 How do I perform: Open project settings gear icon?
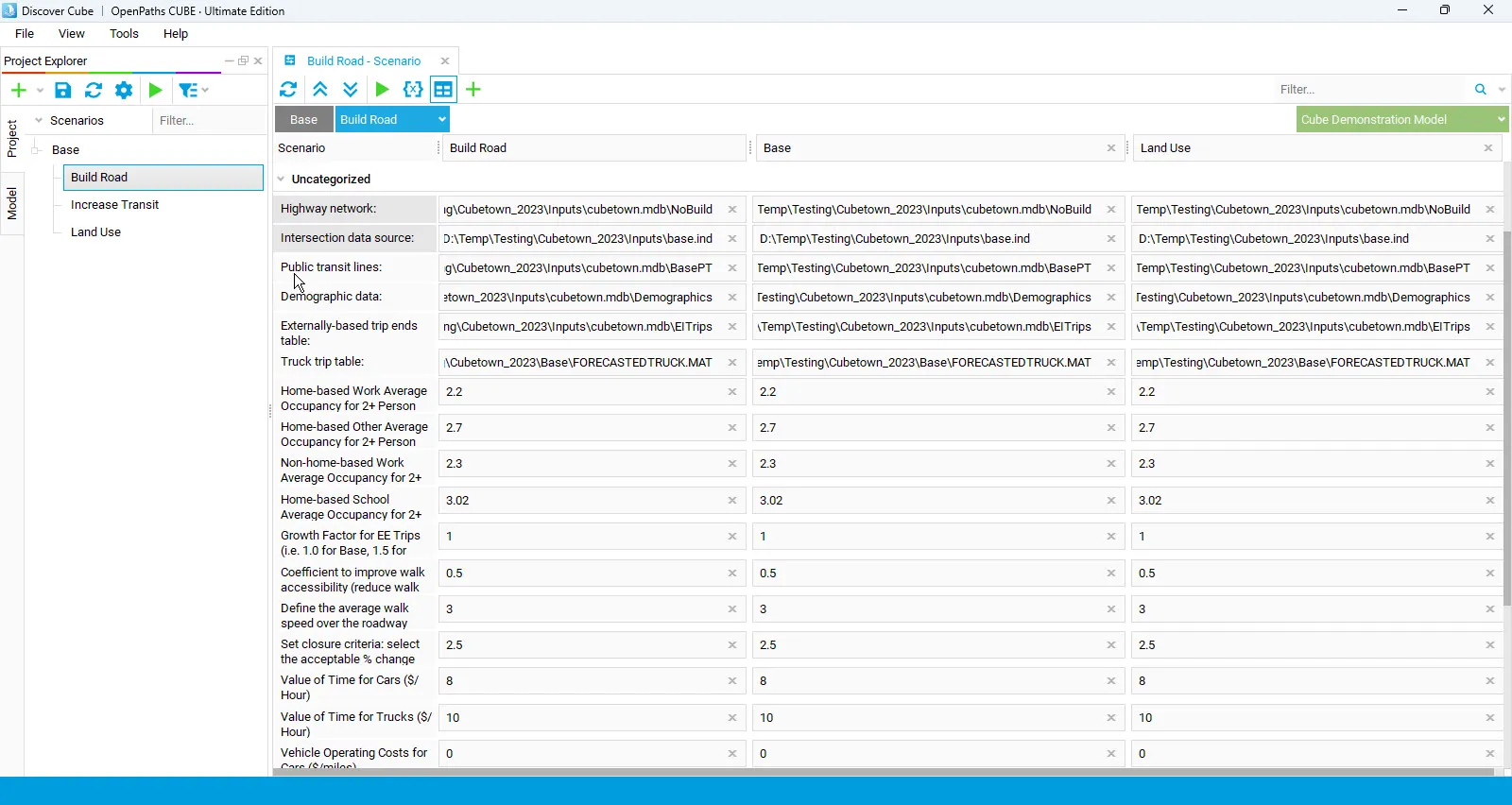124,91
